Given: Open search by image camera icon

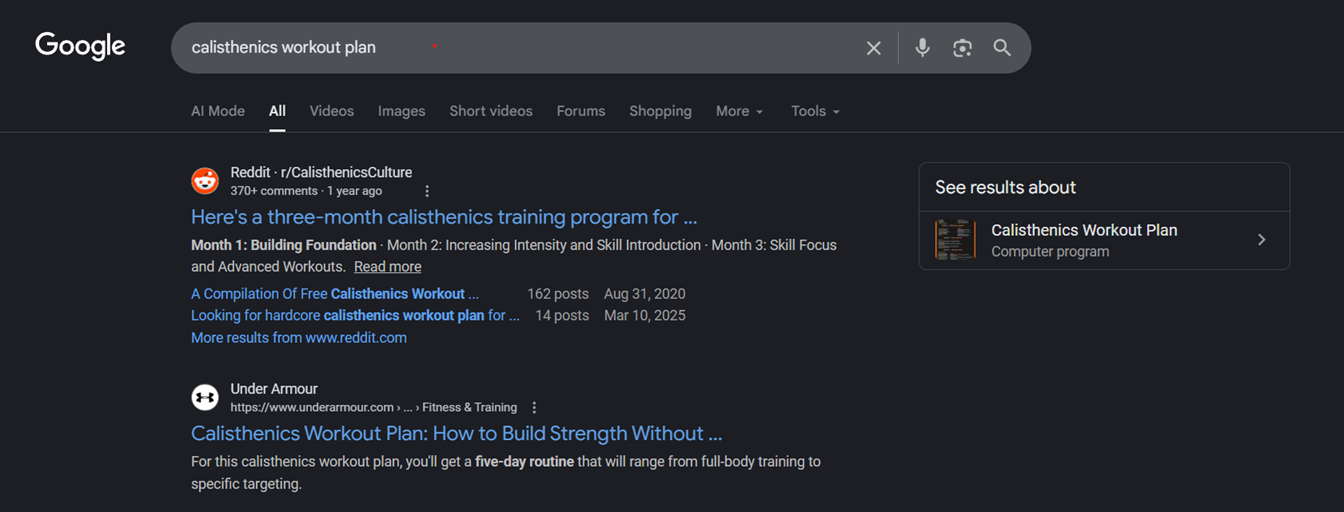Looking at the screenshot, I should [962, 48].
